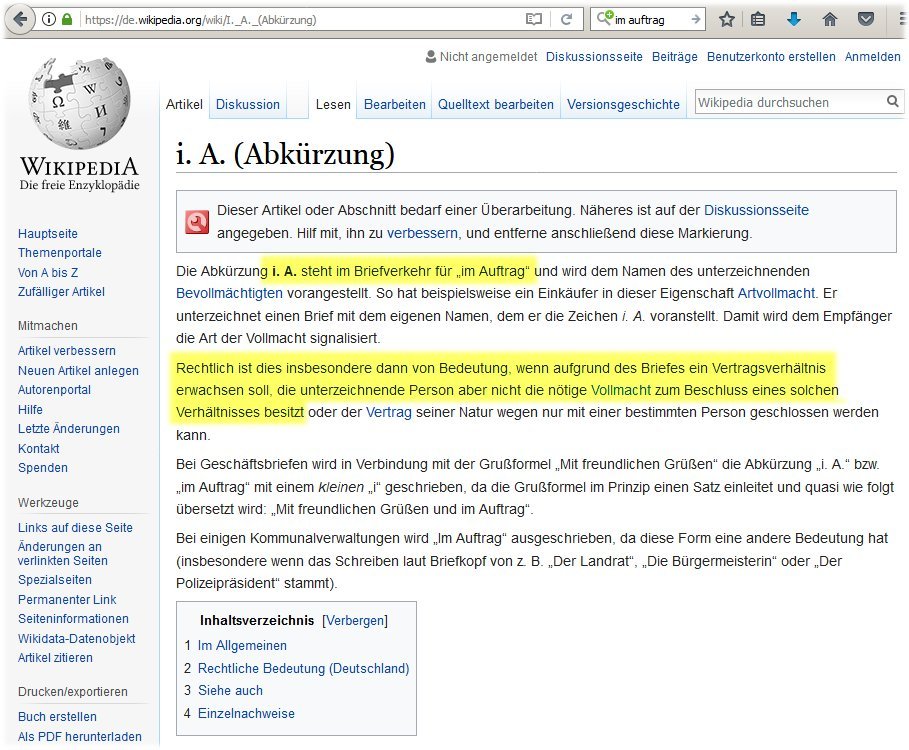Select the Lesen tab
Image resolution: width=909 pixels, height=750 pixels.
coord(333,104)
